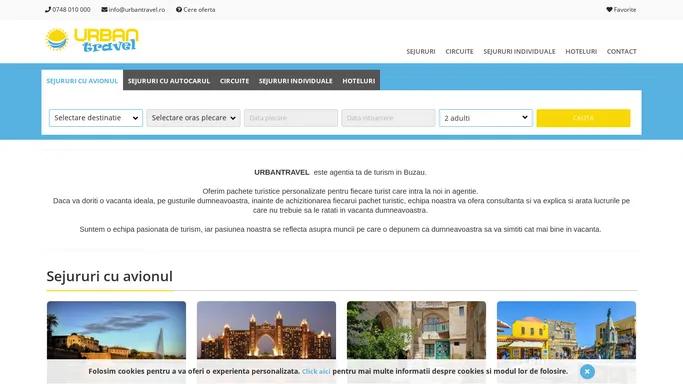683x384 pixels.
Task: Follow the Click aici cookies link
Action: tap(316, 371)
